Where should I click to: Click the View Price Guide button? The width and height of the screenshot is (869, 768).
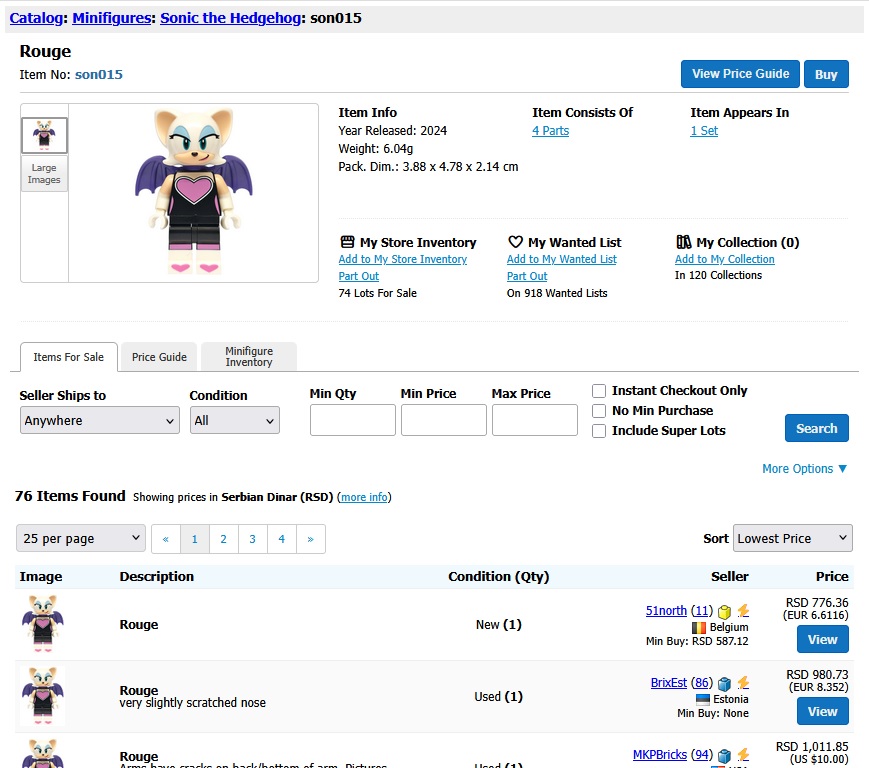click(740, 74)
